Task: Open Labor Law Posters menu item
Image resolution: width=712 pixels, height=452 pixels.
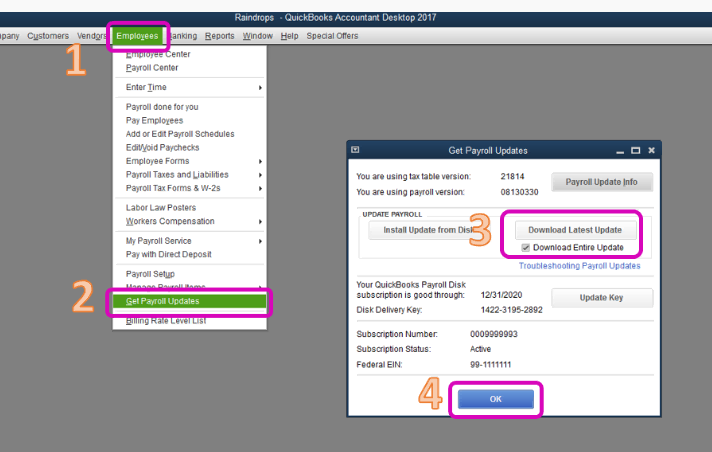Action: coord(189,208)
